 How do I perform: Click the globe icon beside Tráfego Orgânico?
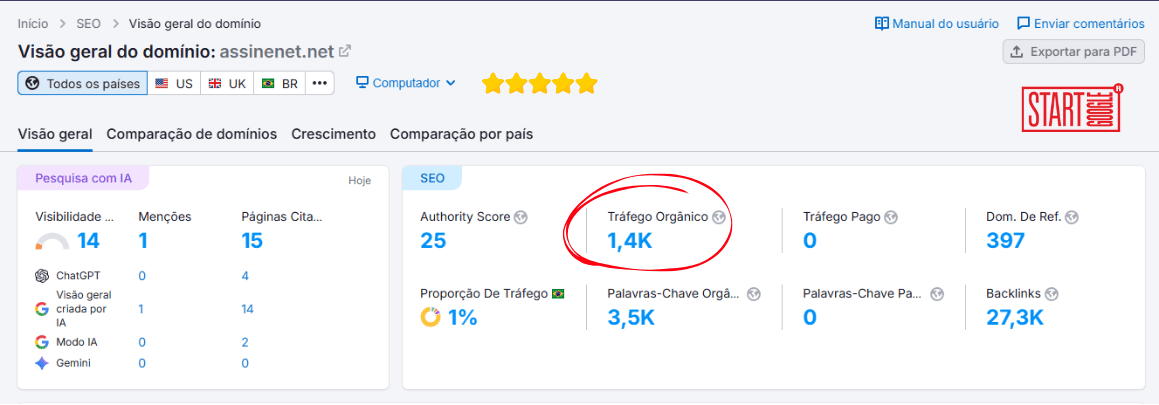tap(718, 217)
